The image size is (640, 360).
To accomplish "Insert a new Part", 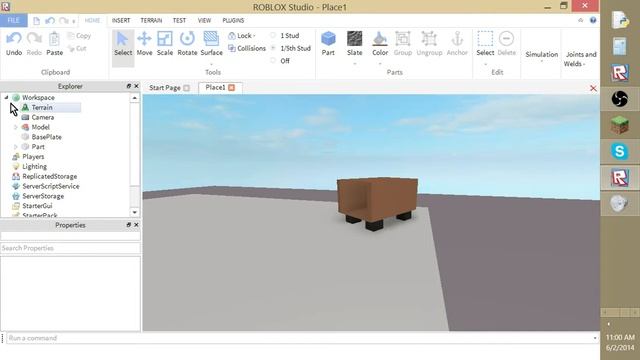I will point(328,44).
